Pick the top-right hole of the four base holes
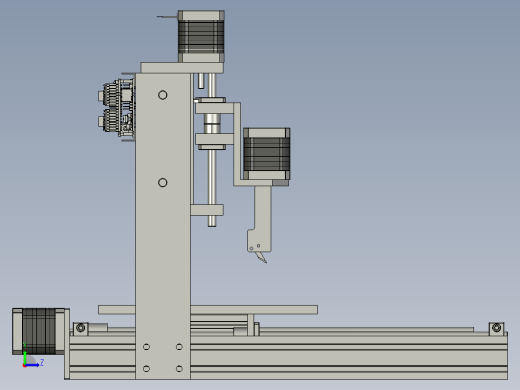520x390 pixels. (179, 347)
